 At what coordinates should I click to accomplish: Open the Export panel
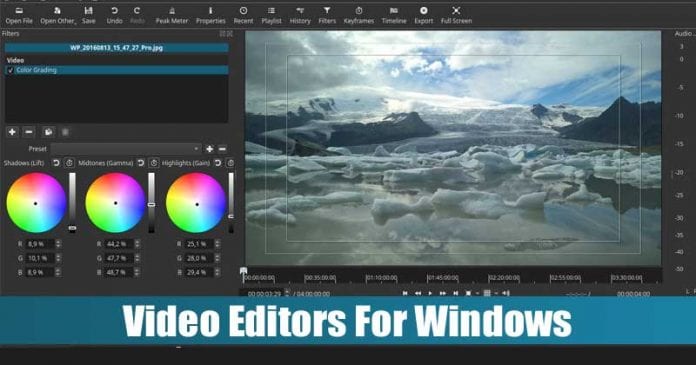[423, 15]
